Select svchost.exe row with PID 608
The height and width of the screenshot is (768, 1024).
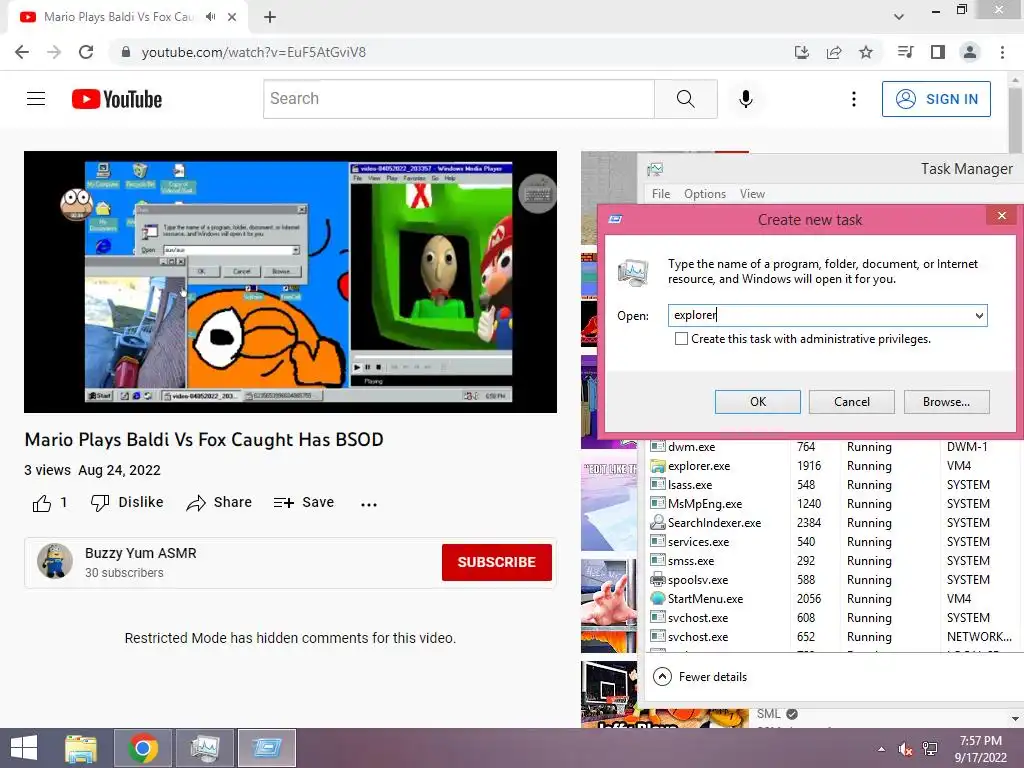pos(832,617)
